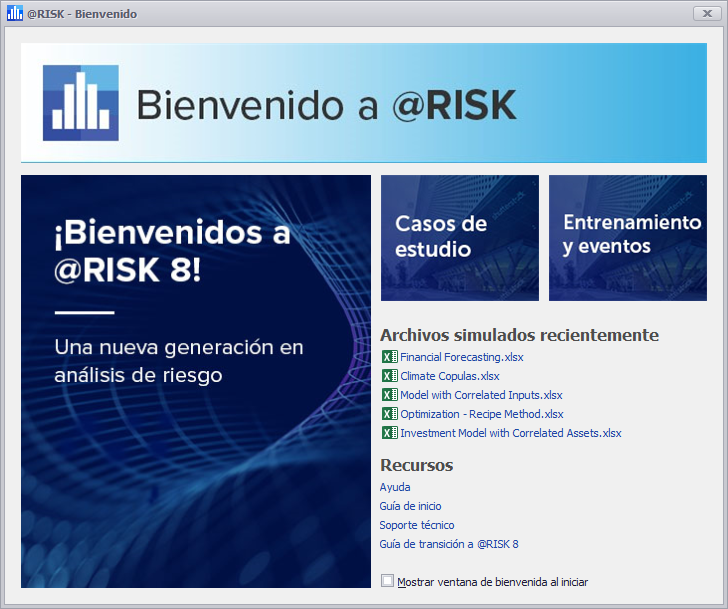Open the Guía de inicio link
This screenshot has height=609, width=728.
coord(410,506)
